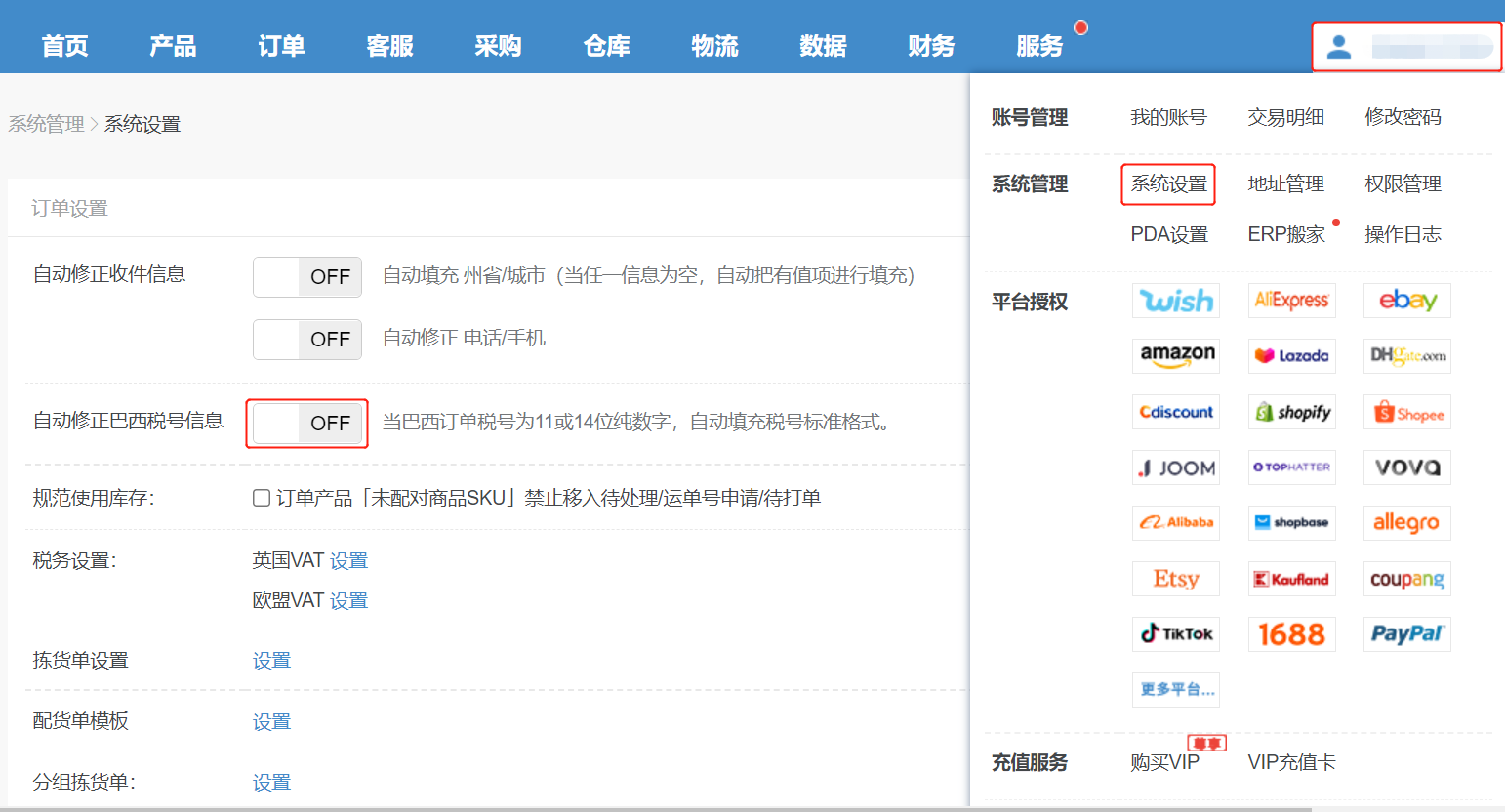This screenshot has width=1505, height=812.
Task: Open 修改密码 page
Action: [x=1403, y=117]
